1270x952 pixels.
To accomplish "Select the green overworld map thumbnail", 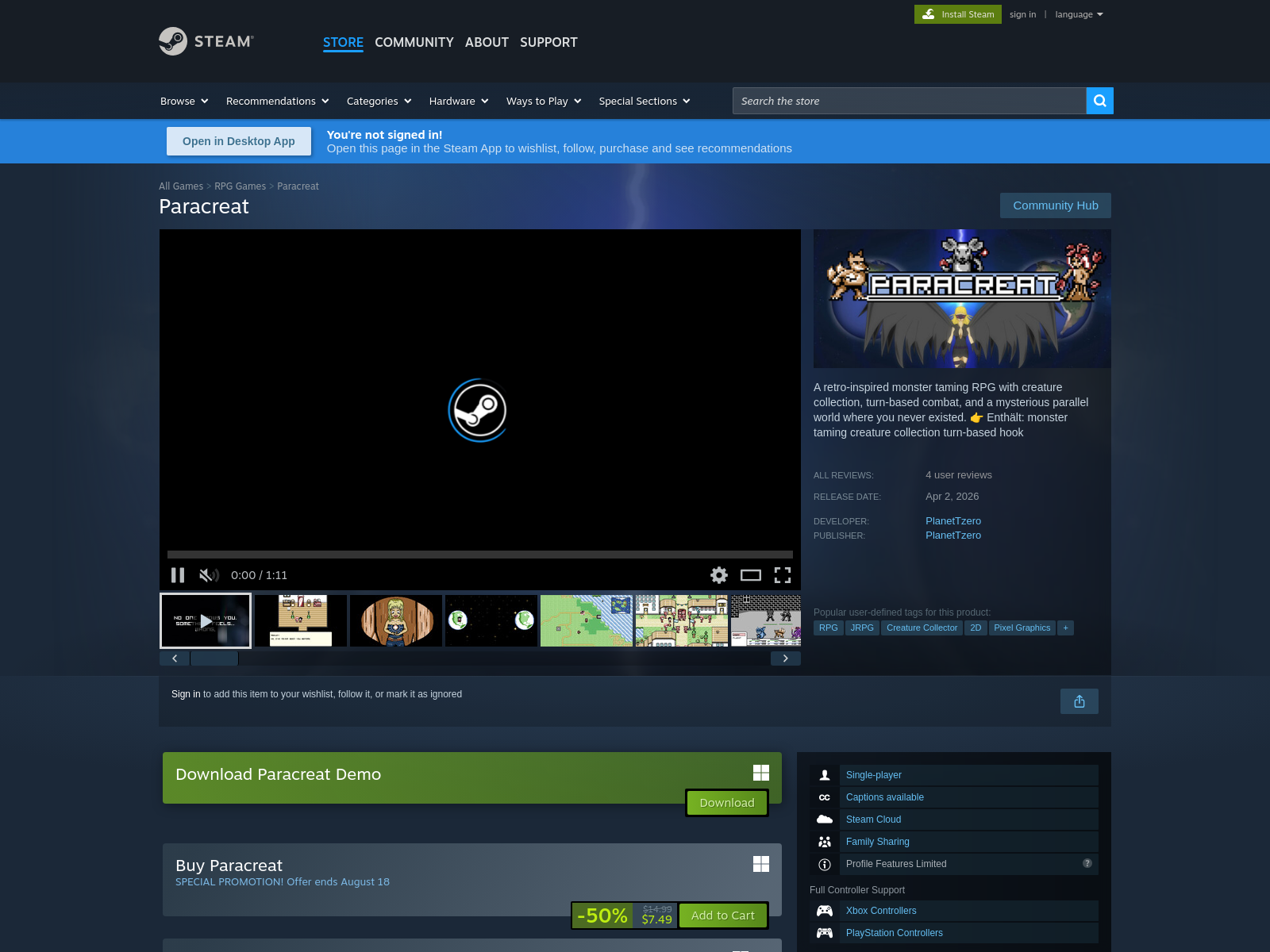I will 587,620.
